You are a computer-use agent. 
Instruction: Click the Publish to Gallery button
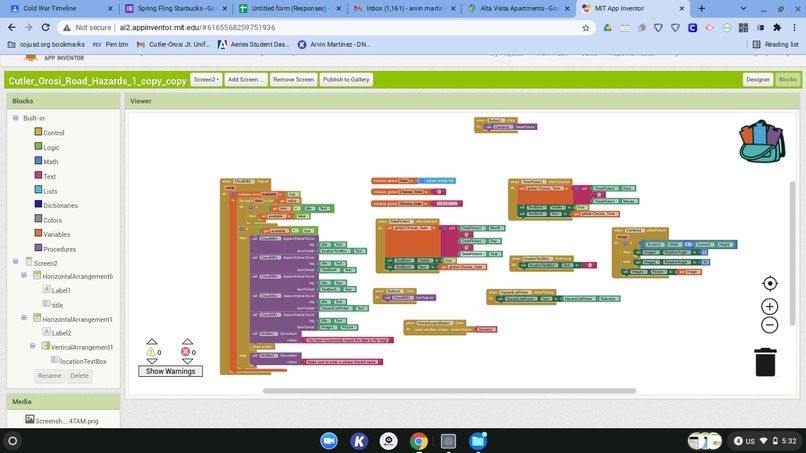tap(346, 80)
